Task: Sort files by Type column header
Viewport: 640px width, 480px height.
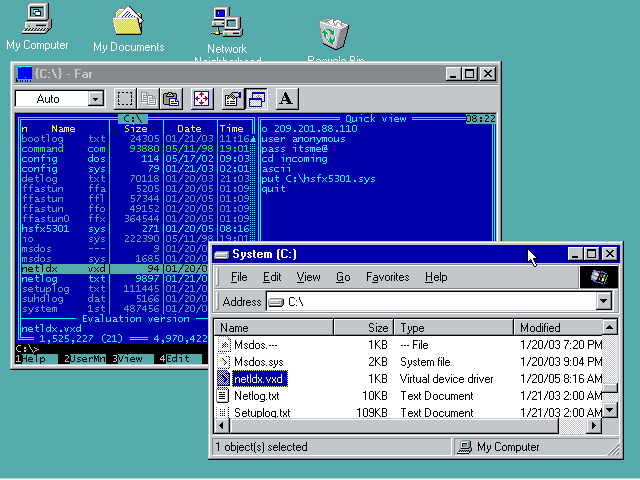Action: [453, 328]
